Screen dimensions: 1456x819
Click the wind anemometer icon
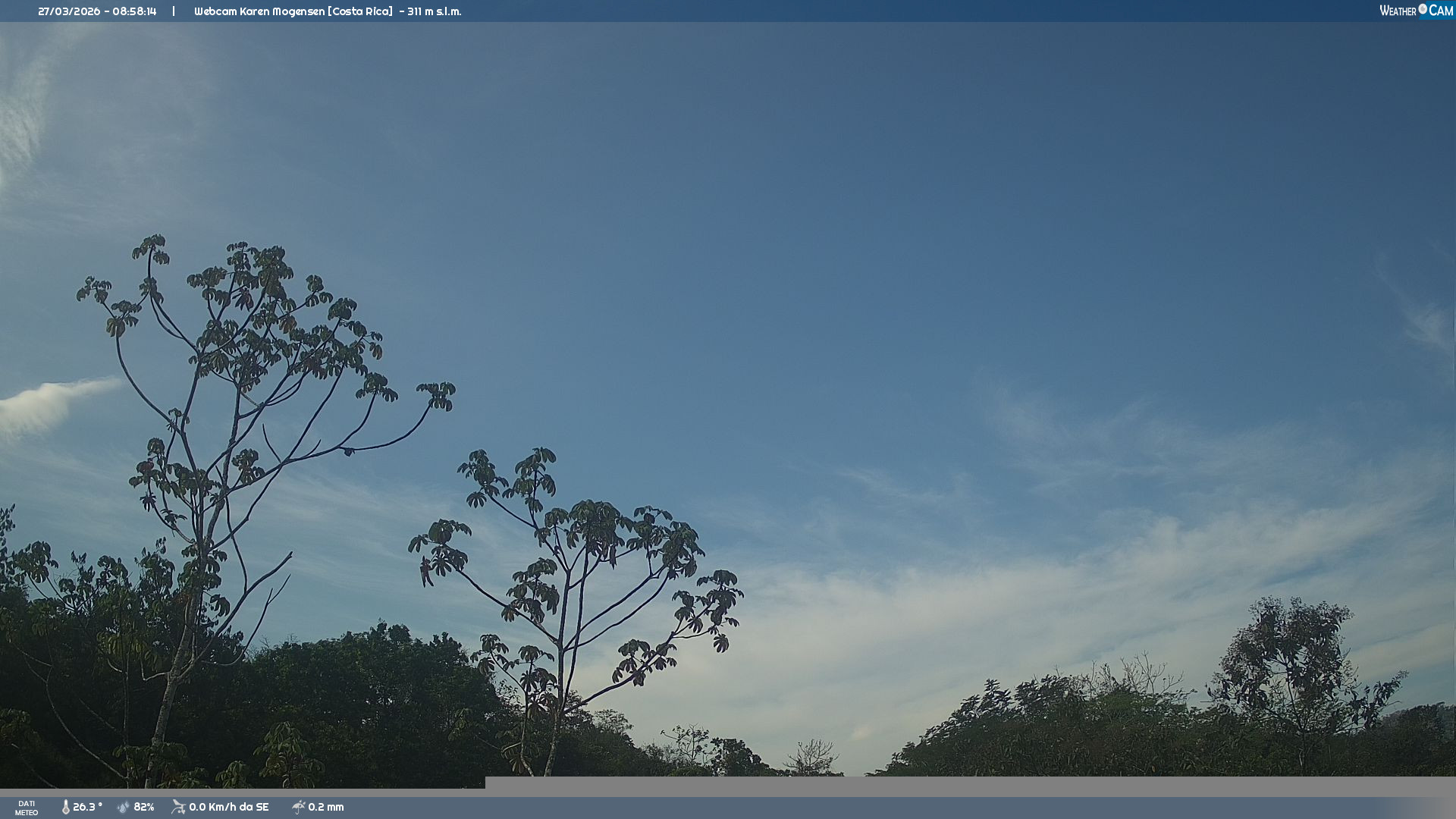[178, 807]
